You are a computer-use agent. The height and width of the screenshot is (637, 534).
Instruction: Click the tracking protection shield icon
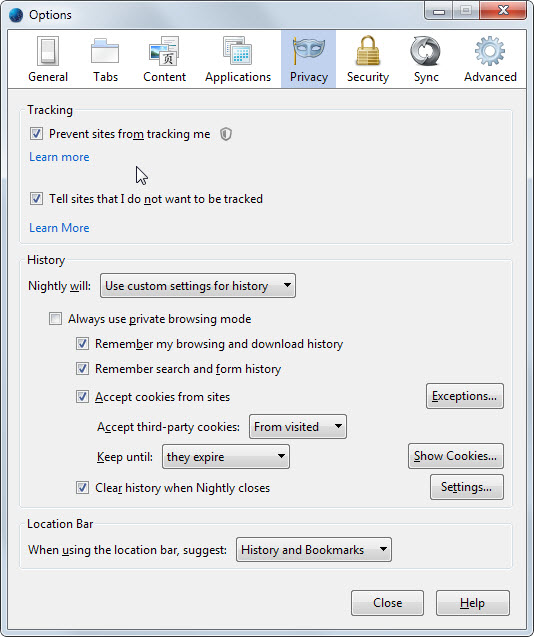pyautogui.click(x=226, y=134)
